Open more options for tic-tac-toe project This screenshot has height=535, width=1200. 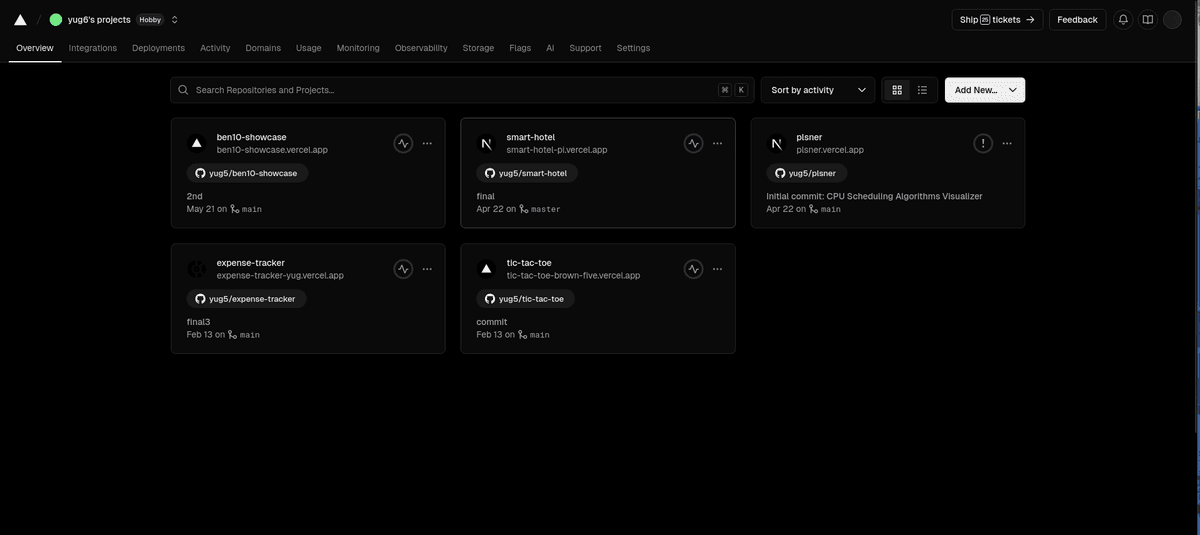(717, 269)
